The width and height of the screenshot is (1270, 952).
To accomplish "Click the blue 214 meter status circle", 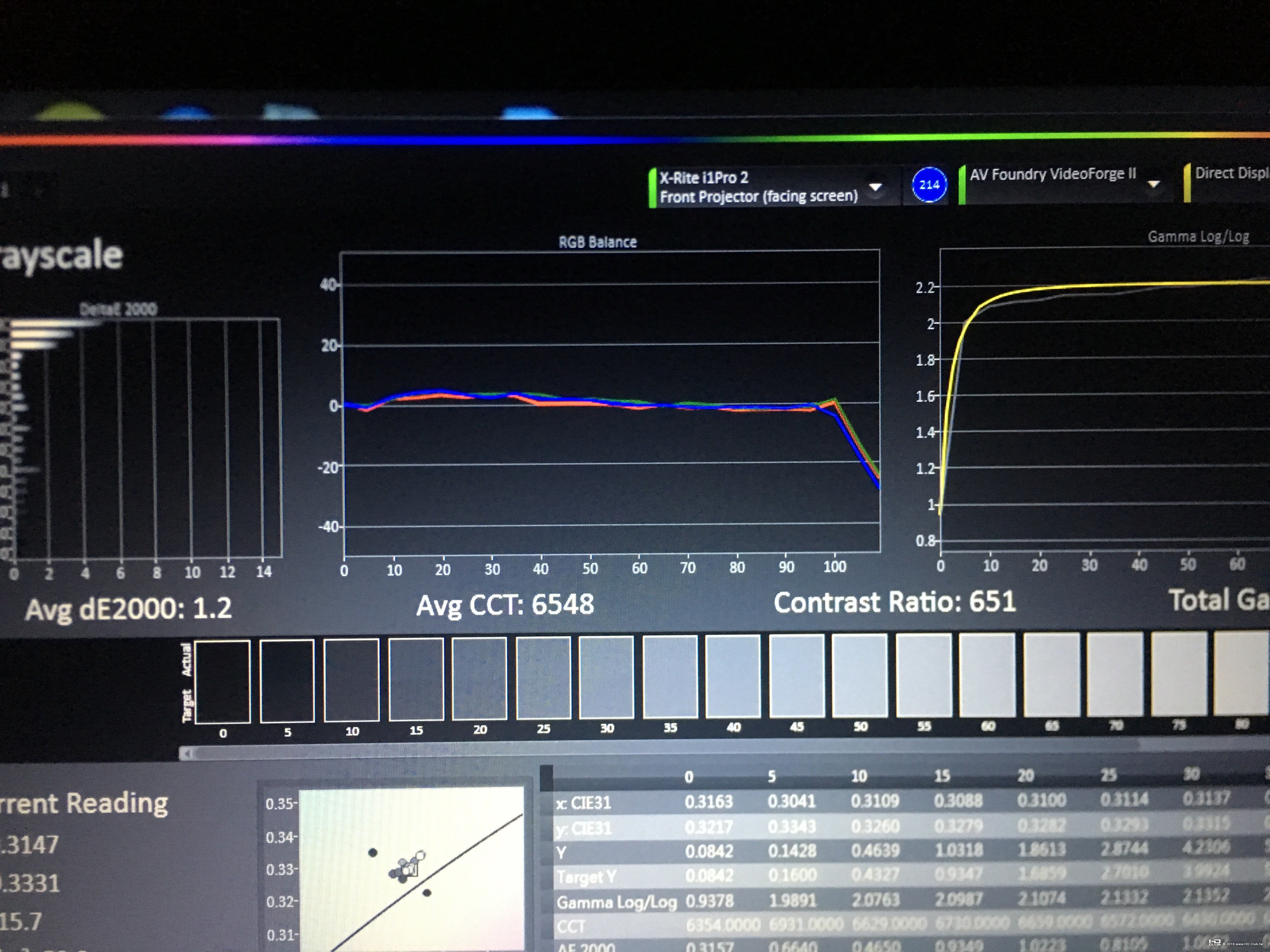I will (x=929, y=185).
